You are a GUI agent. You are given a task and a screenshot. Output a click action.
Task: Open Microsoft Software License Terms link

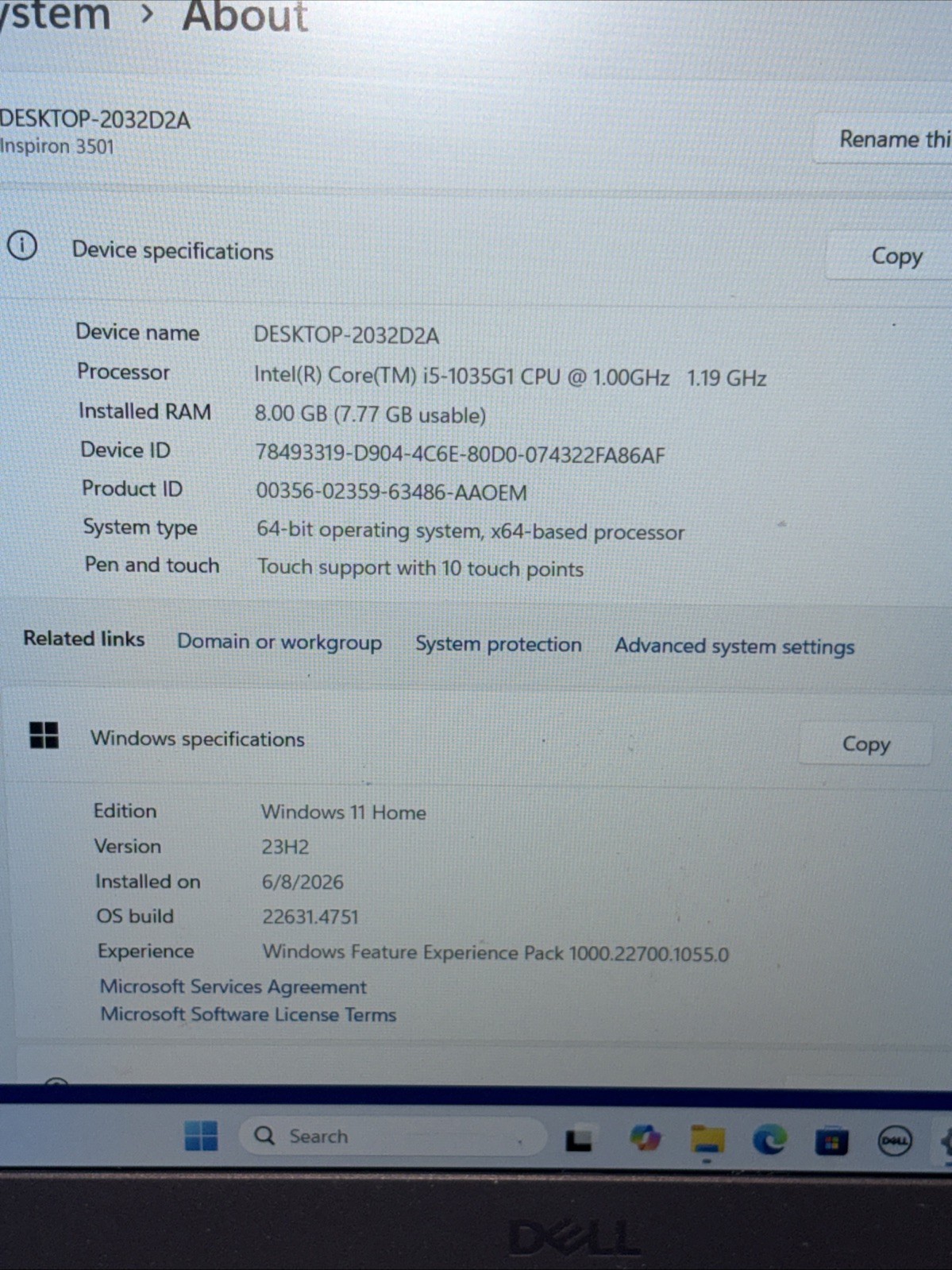pyautogui.click(x=248, y=1014)
